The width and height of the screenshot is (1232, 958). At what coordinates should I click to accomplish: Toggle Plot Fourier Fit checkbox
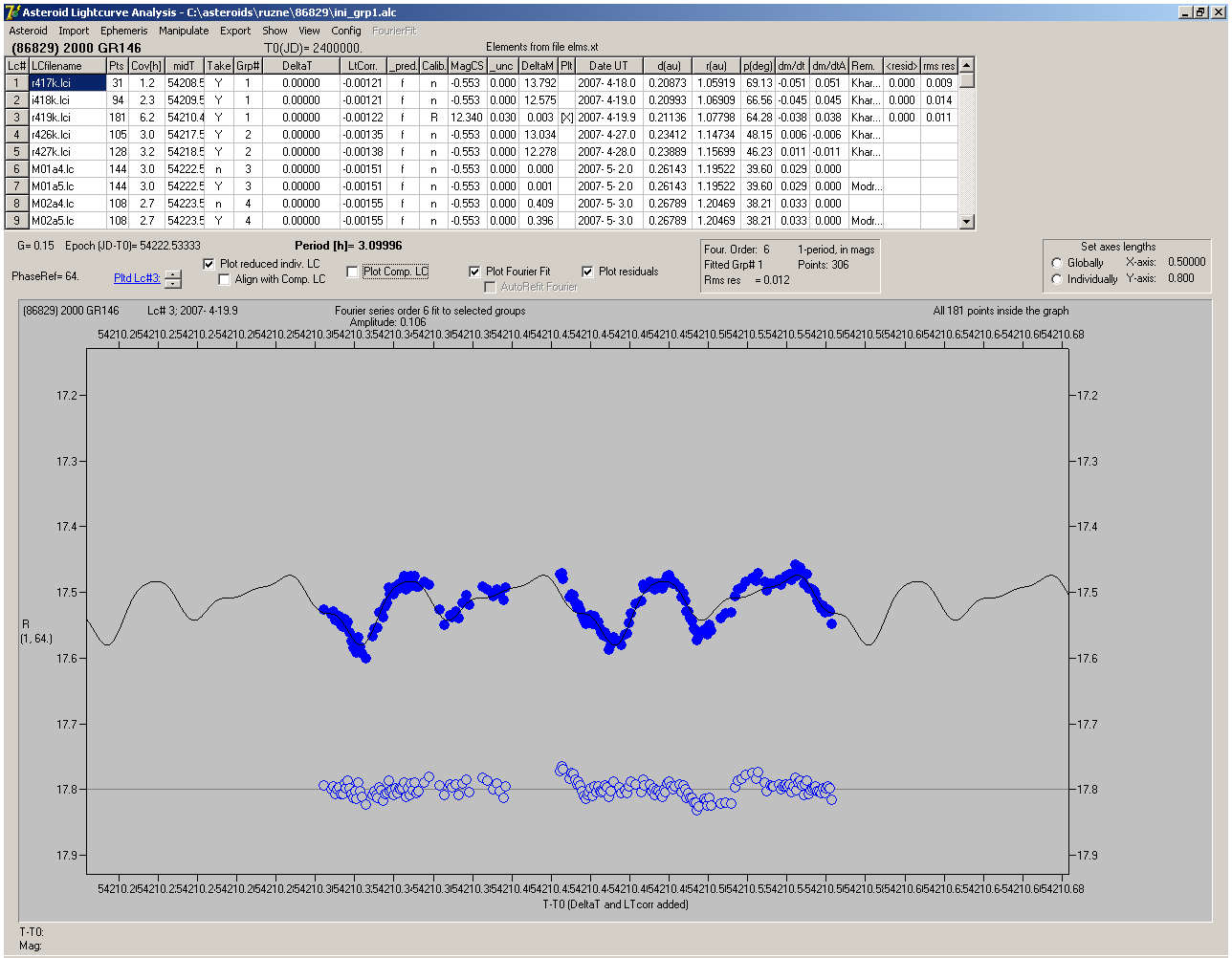(x=474, y=272)
